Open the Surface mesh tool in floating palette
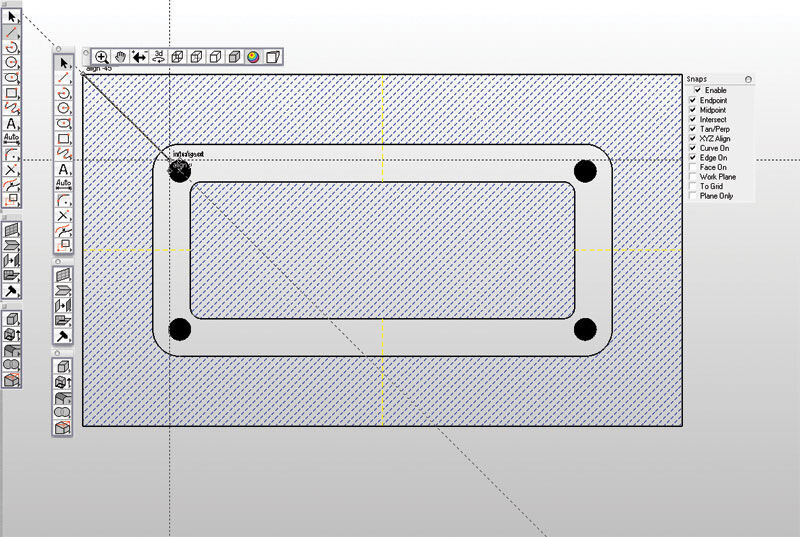This screenshot has height=537, width=800. pos(63,275)
